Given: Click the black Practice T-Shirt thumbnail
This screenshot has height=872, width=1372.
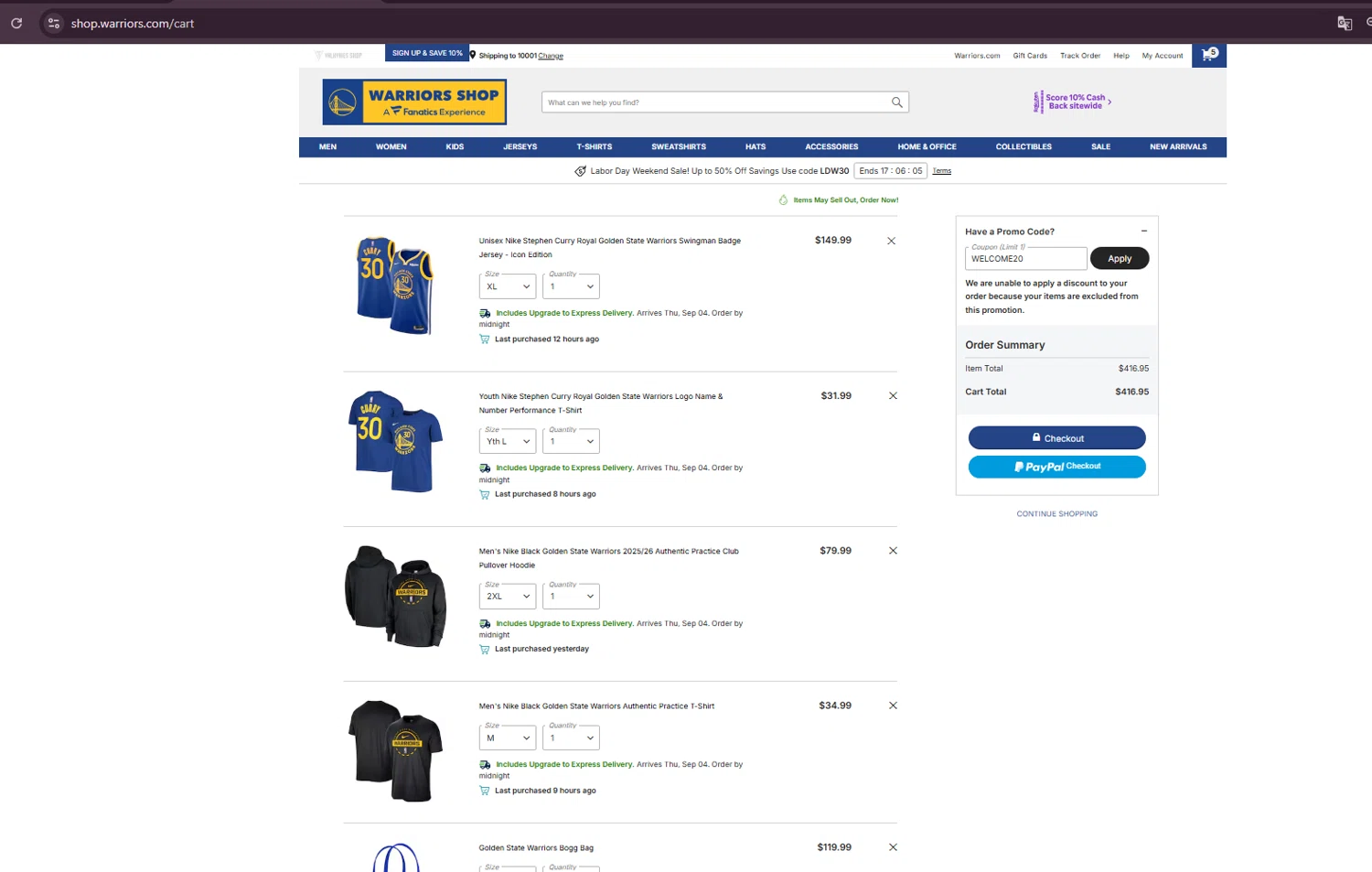Looking at the screenshot, I should pyautogui.click(x=395, y=751).
